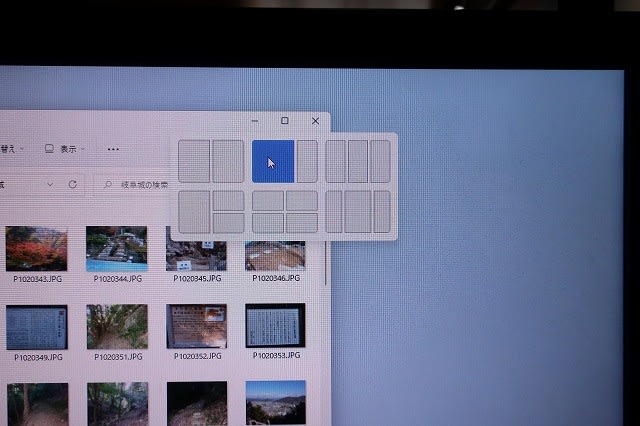The image size is (640, 426).
Task: Open the three-dot See more menu
Action: [x=113, y=149]
